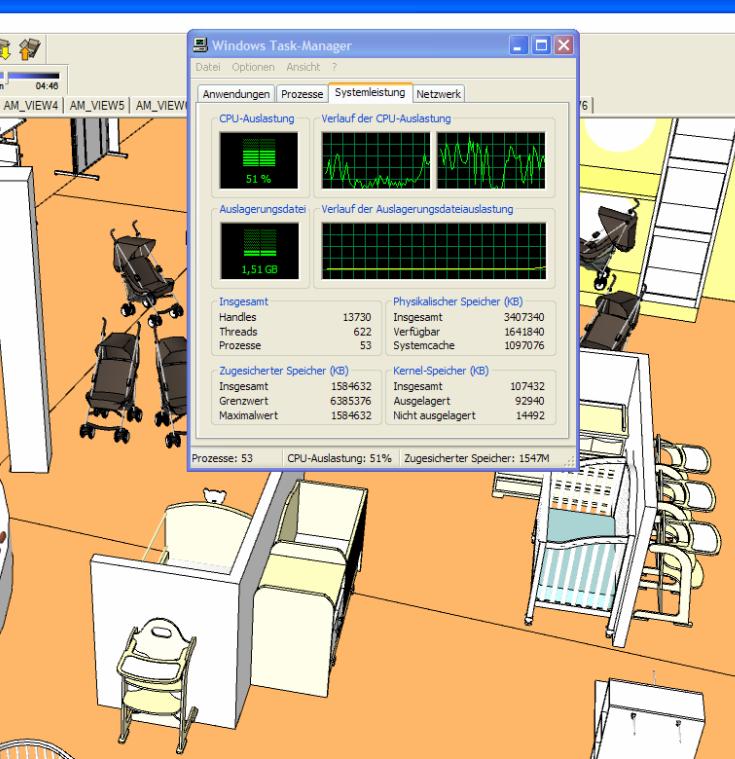
Task: Click status bar Zugesicherter Speicher: 1547M
Action: 476,458
